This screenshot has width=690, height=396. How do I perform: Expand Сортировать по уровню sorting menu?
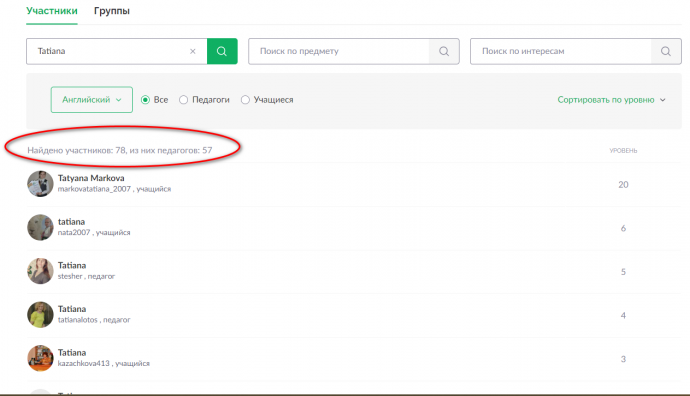611,100
